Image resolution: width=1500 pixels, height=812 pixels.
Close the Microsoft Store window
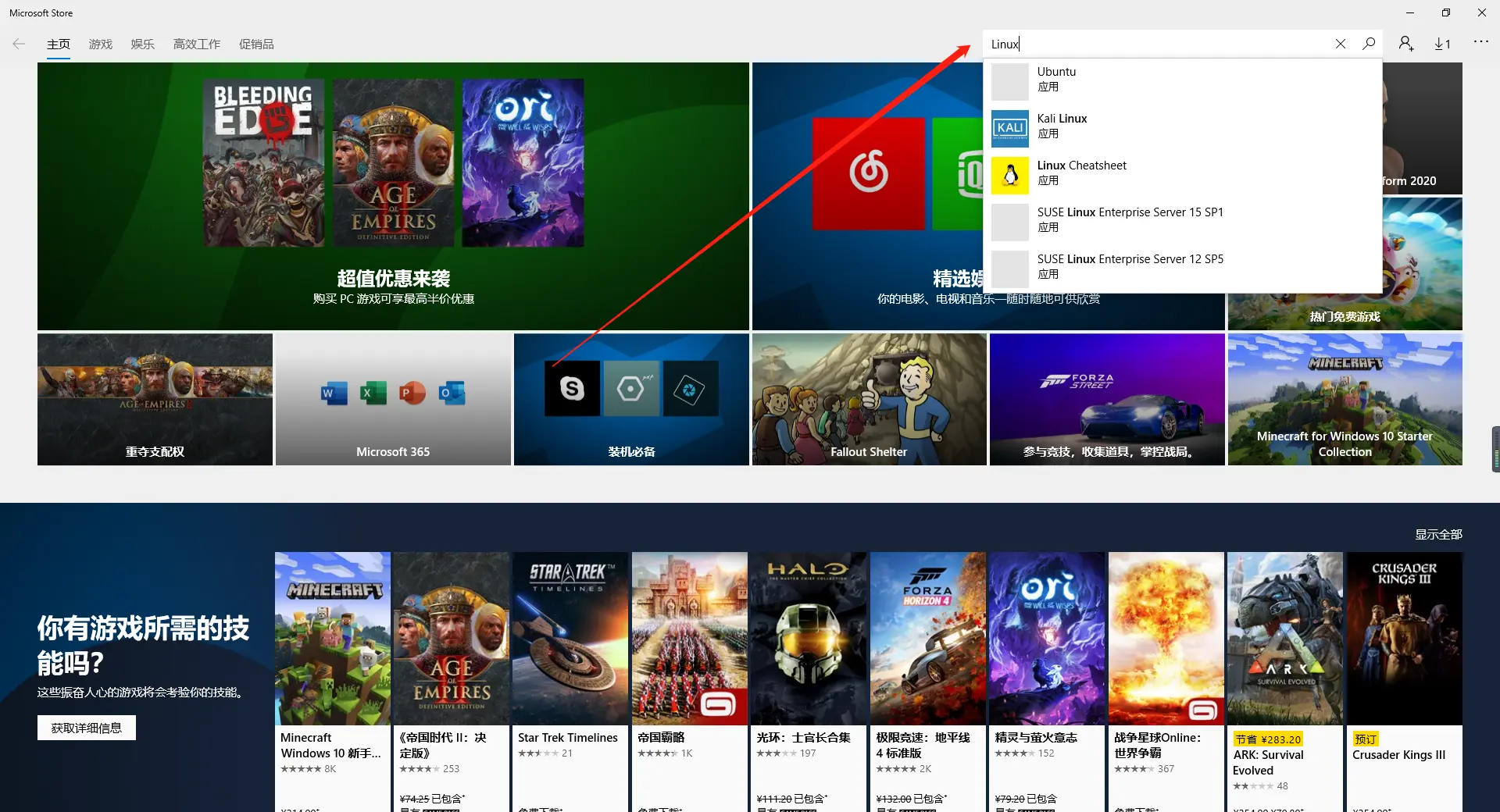(x=1482, y=12)
